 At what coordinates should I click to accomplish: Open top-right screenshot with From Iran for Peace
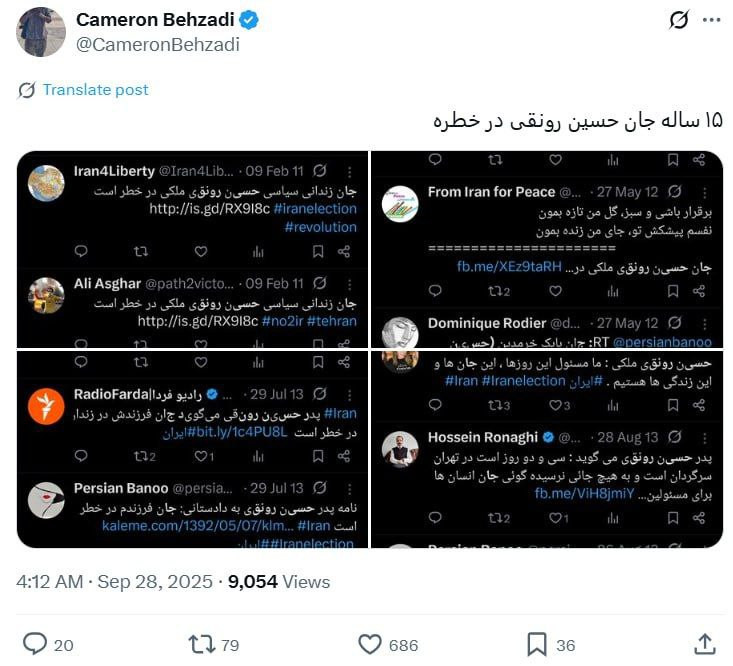pos(547,250)
